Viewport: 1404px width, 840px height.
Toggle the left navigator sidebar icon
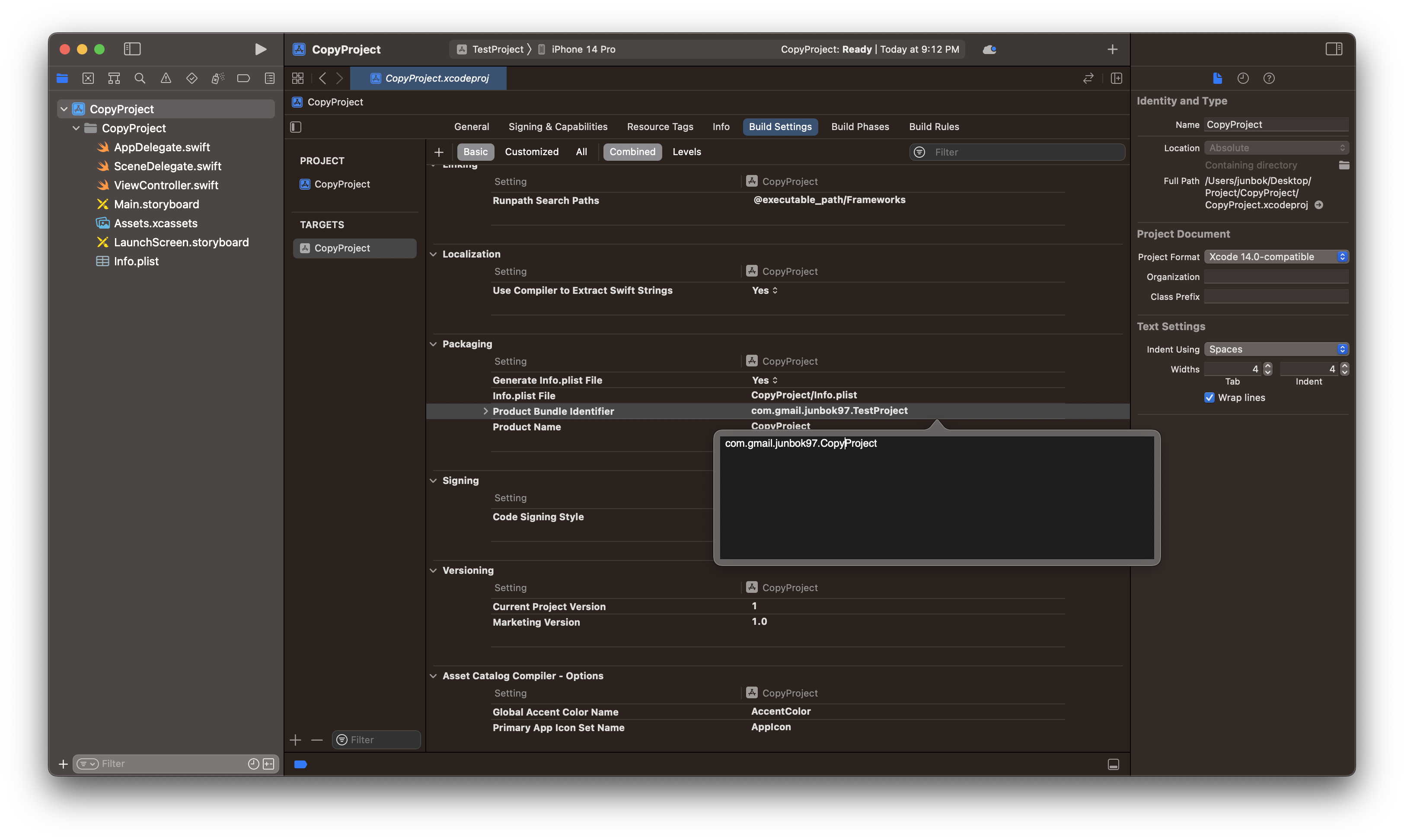132,49
